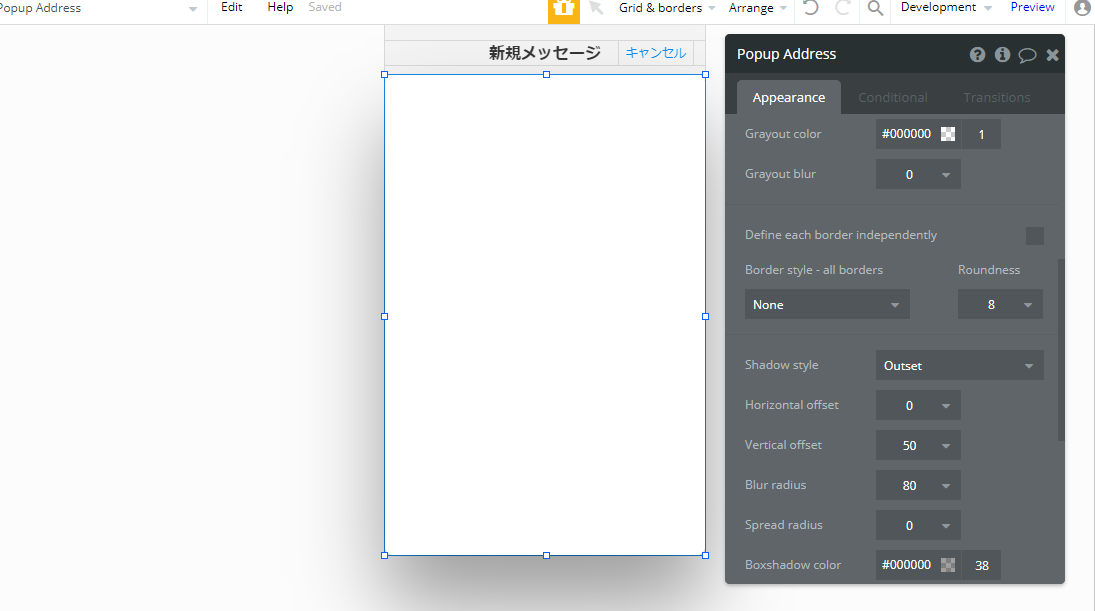Click the 新規メッセージ title text
This screenshot has height=611, width=1095.
click(x=545, y=53)
